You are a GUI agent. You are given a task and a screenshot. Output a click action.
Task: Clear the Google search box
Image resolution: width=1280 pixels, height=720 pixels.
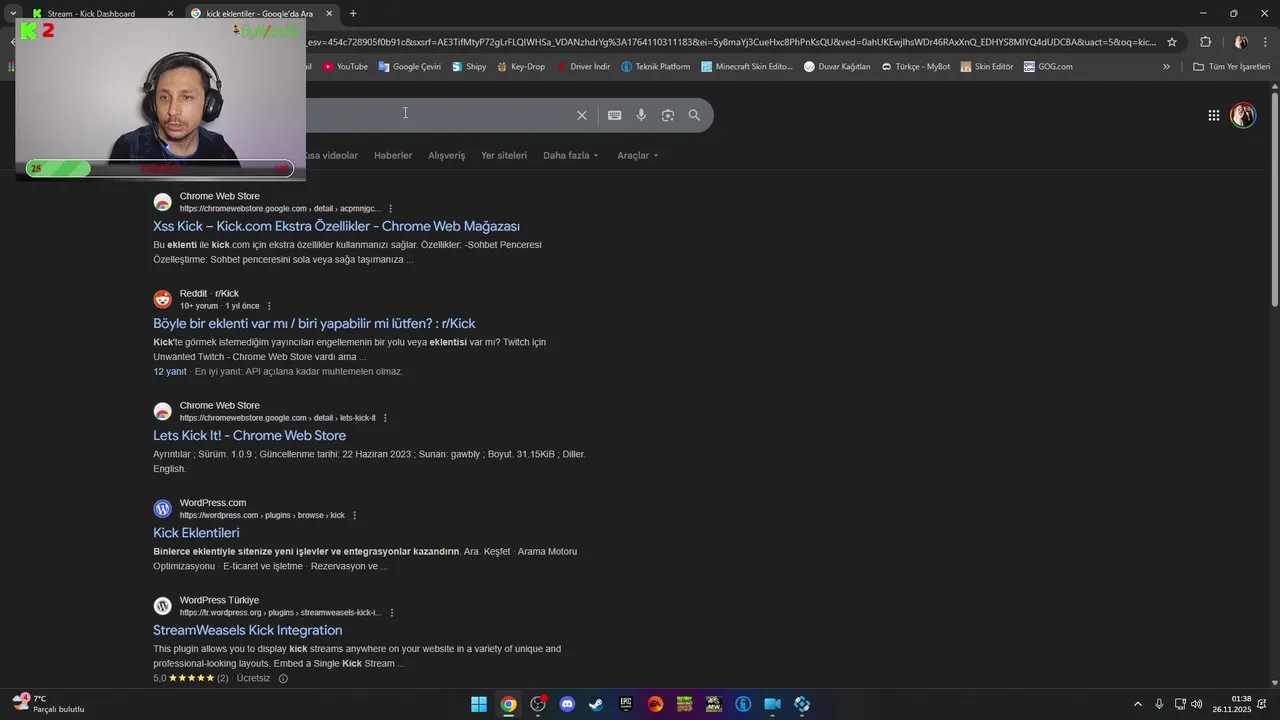(581, 115)
